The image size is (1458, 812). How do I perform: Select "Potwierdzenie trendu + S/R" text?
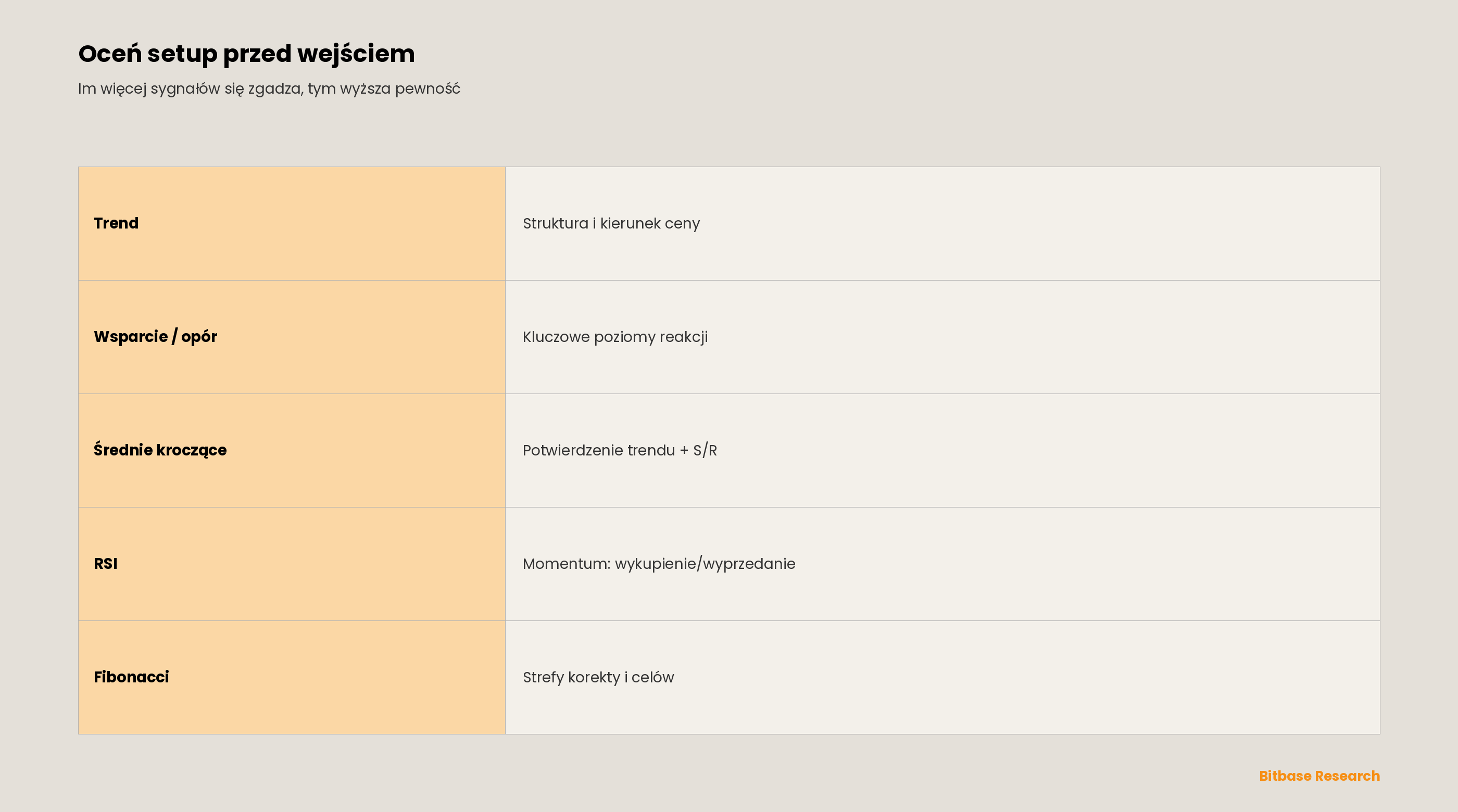(x=620, y=450)
